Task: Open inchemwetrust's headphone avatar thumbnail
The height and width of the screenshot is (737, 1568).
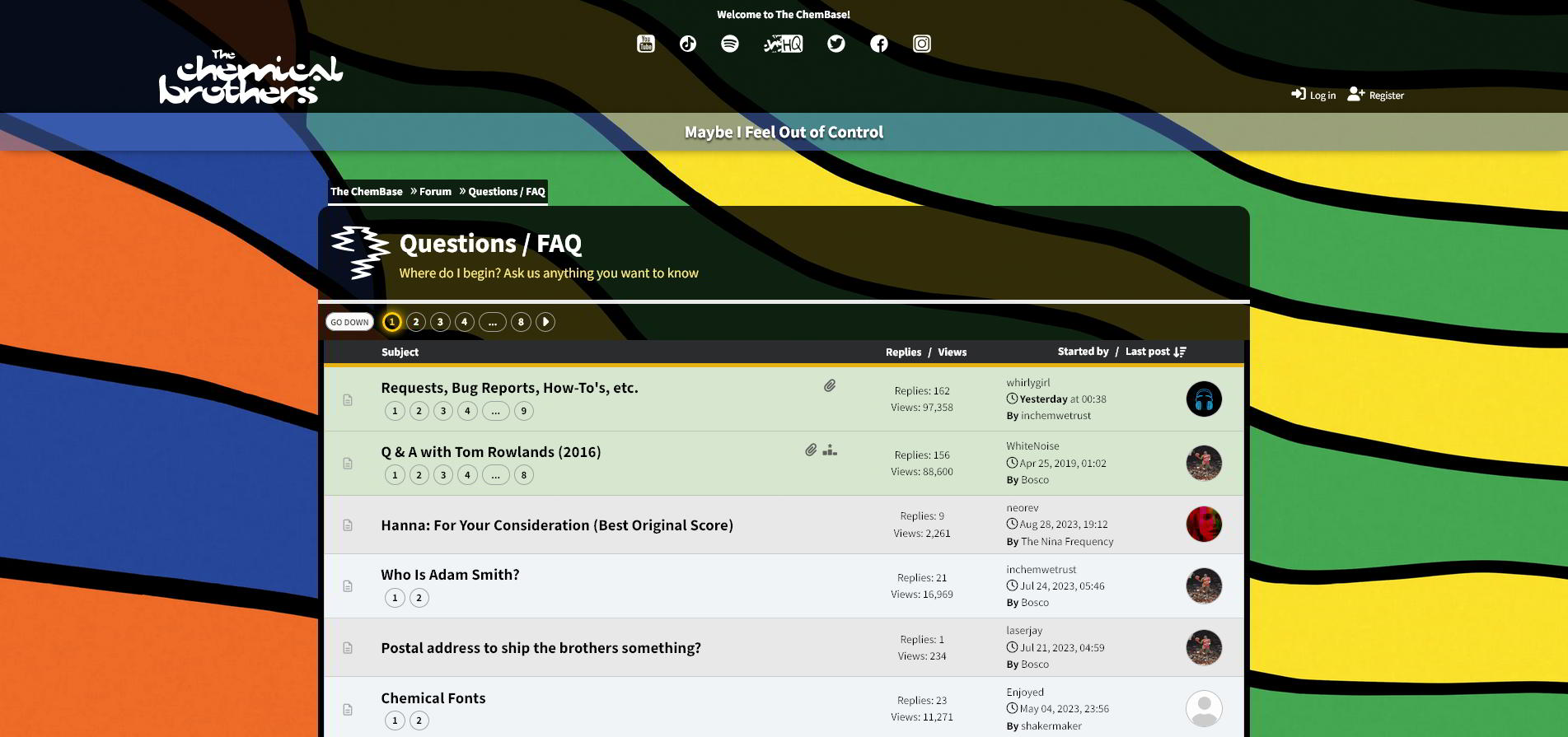Action: tap(1204, 399)
